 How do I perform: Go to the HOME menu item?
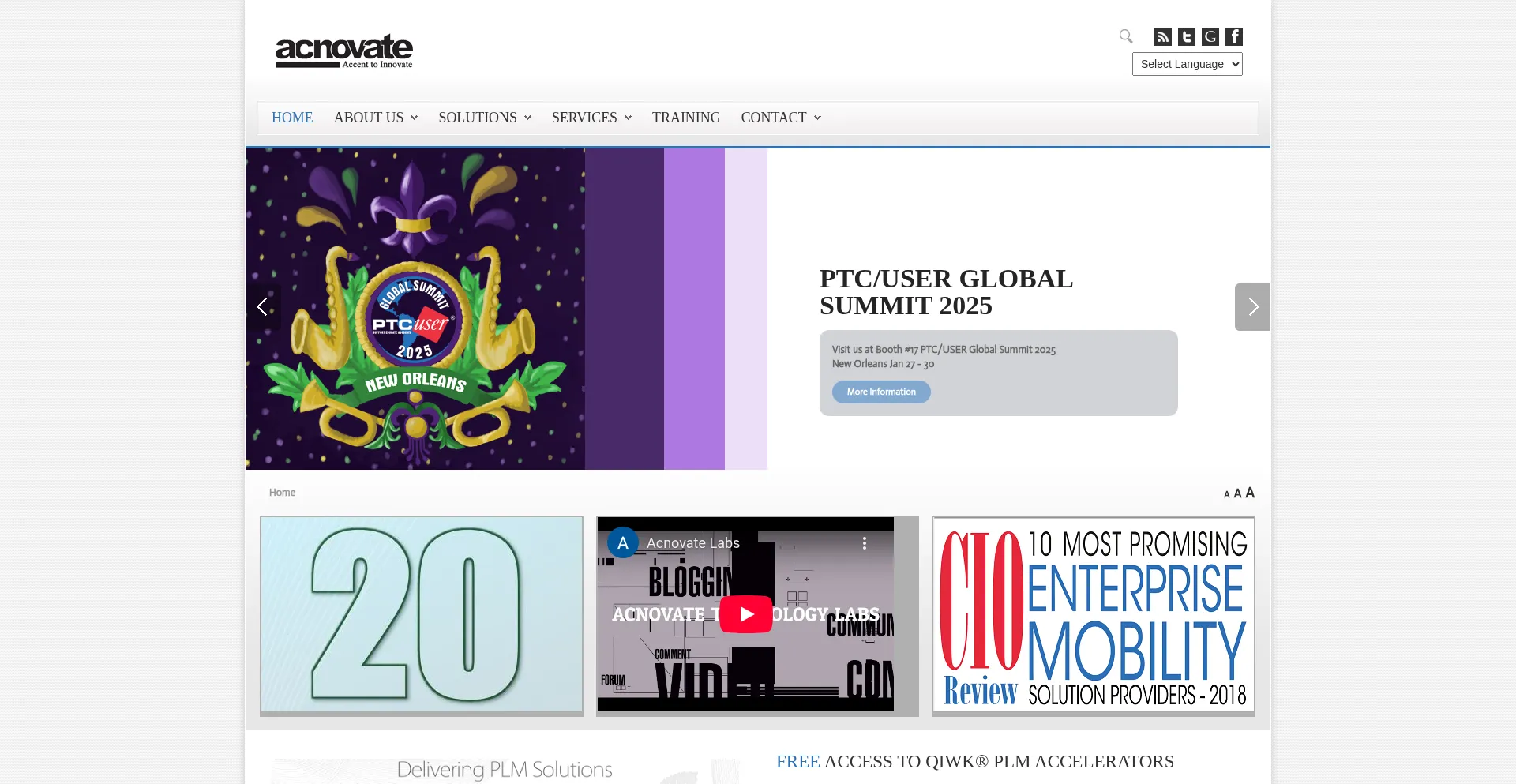click(292, 118)
